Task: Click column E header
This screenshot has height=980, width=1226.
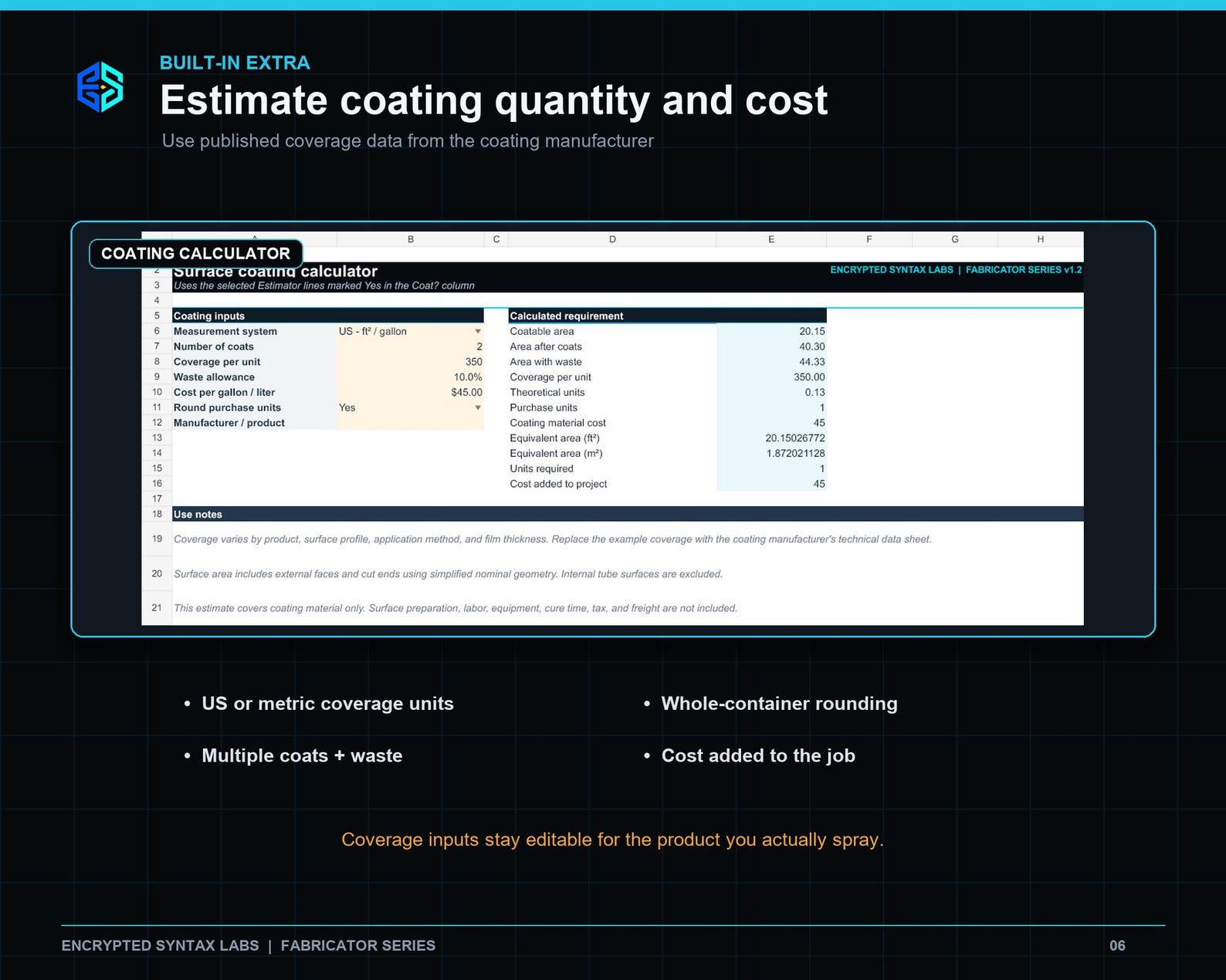Action: 771,239
